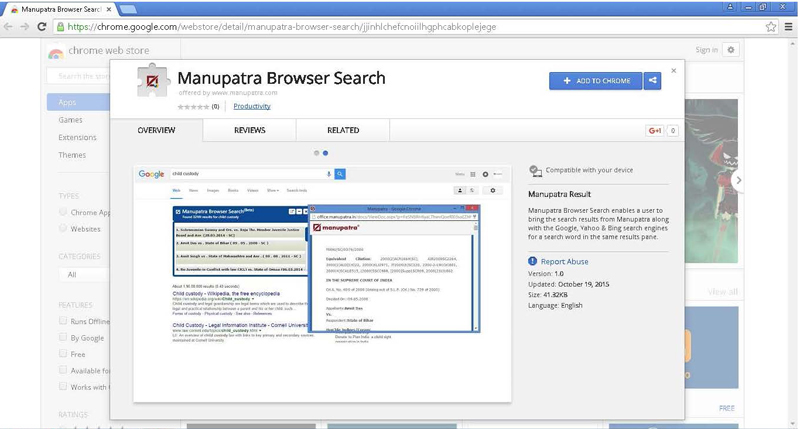
Task: Click the 'Updated: October 19, 2015' text
Action: [568, 284]
